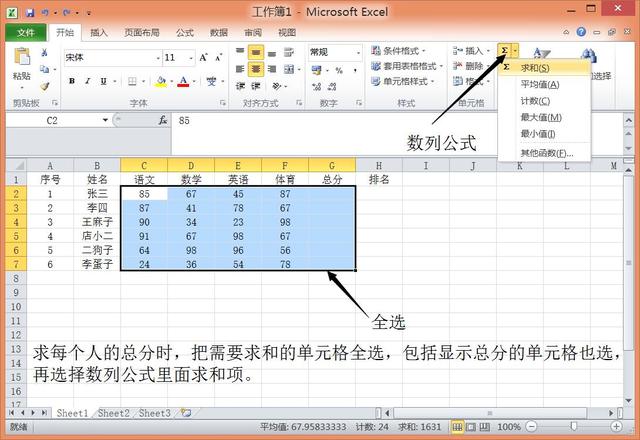
Task: Click the center align icon
Action: [256, 69]
